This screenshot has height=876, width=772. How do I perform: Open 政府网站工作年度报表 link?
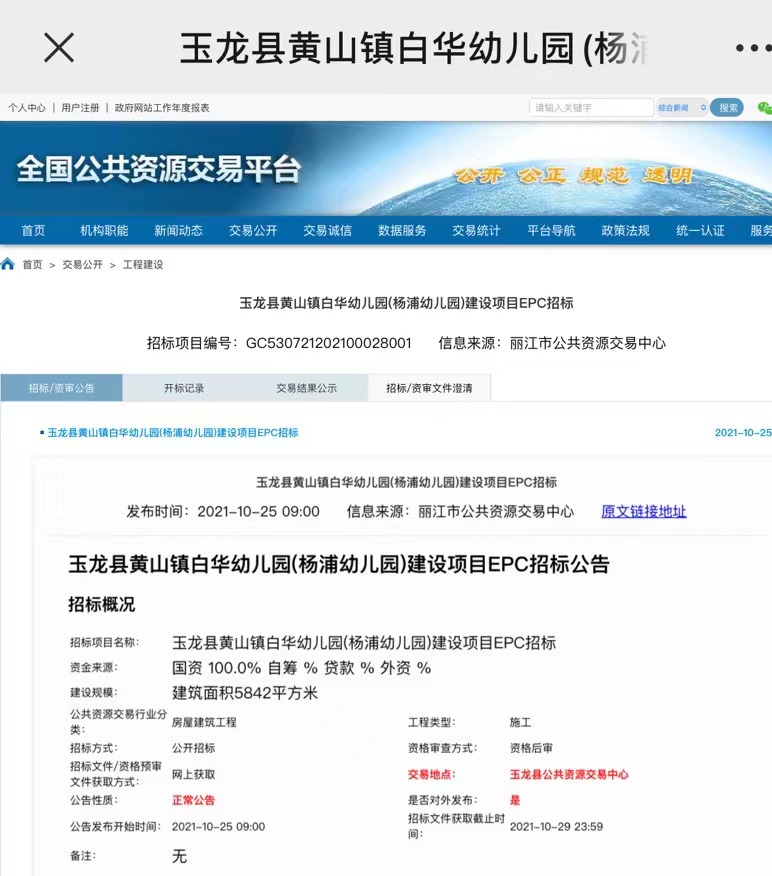pyautogui.click(x=162, y=108)
